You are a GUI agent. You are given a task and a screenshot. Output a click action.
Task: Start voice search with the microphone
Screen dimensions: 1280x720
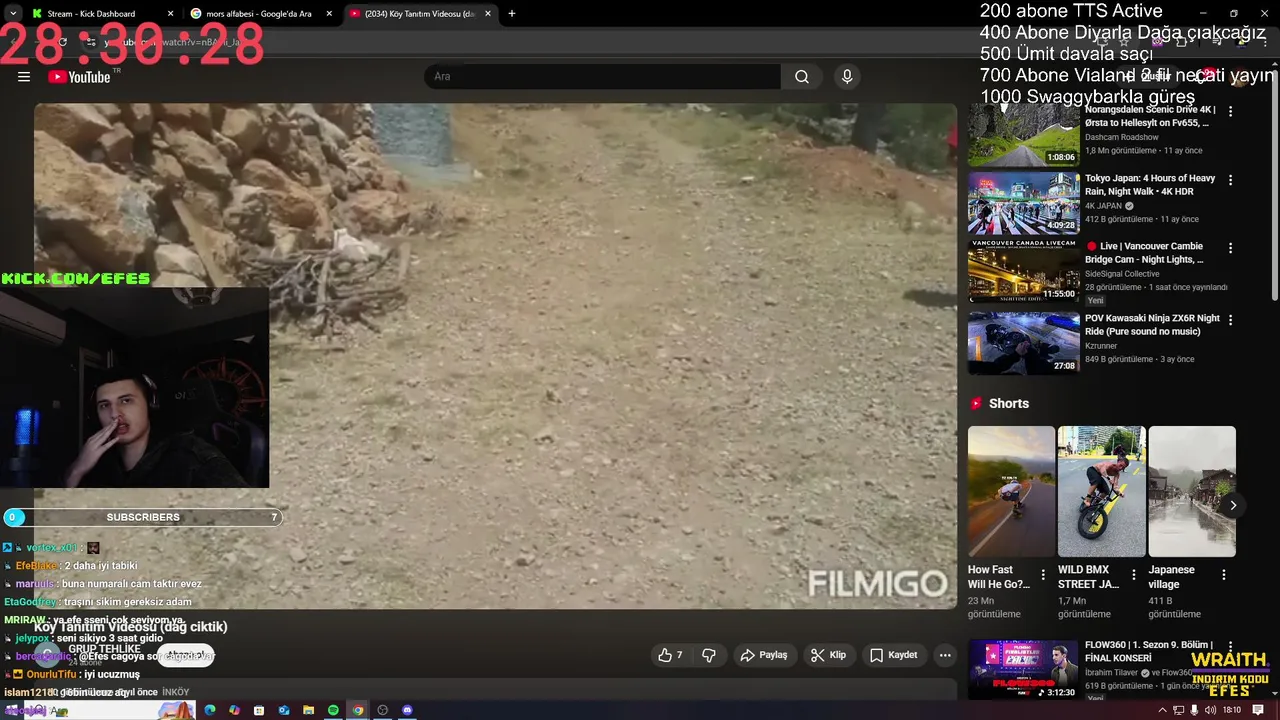847,77
